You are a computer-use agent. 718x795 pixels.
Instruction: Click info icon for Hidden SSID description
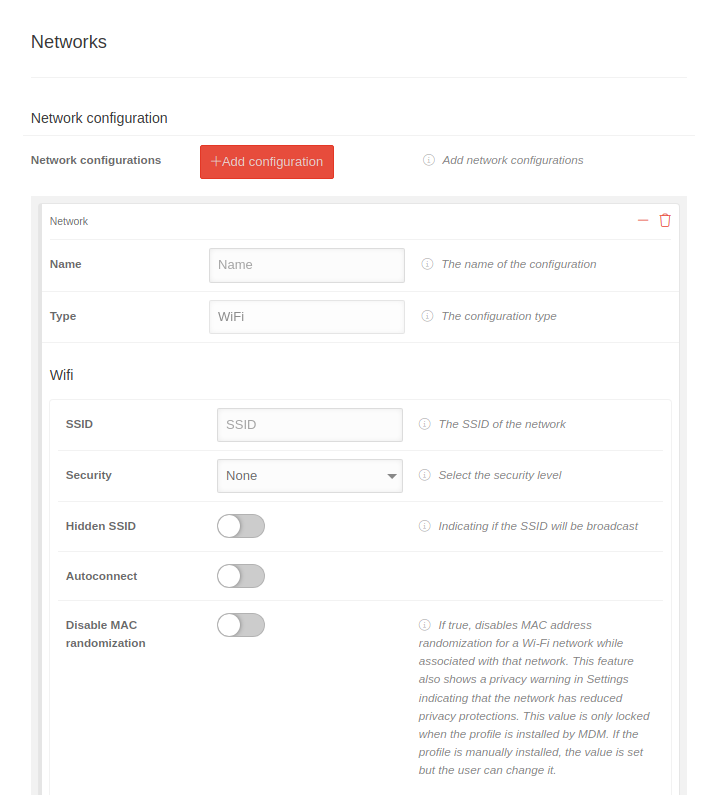tap(425, 526)
